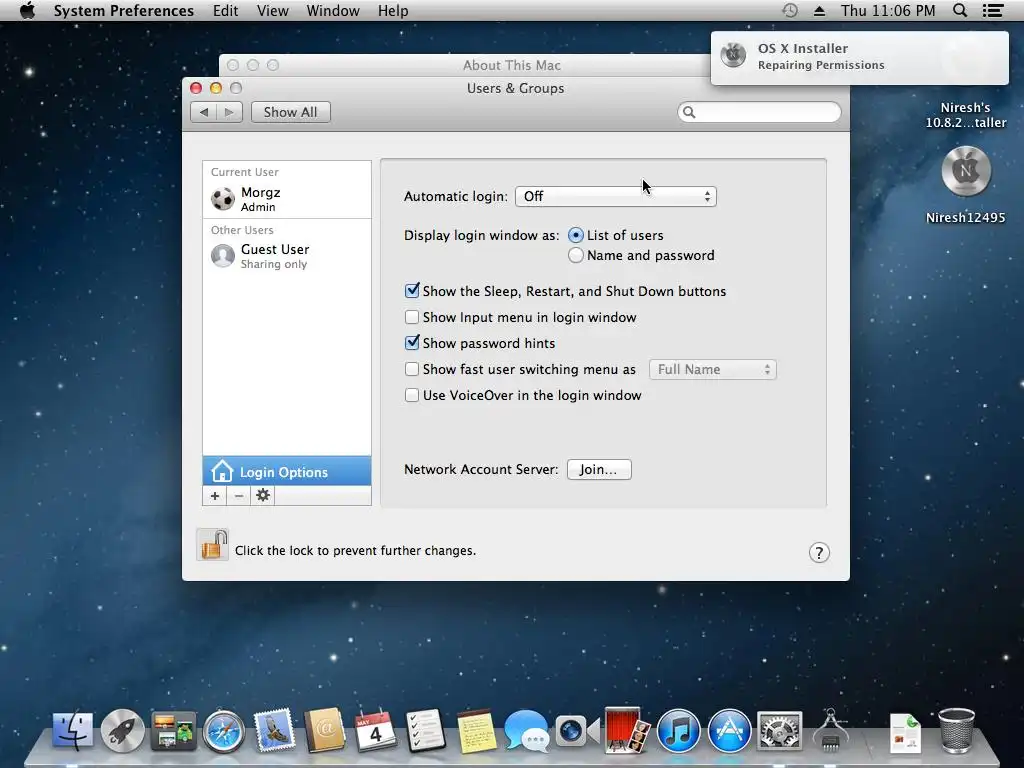
Task: Go back with the left arrow button
Action: tap(204, 112)
